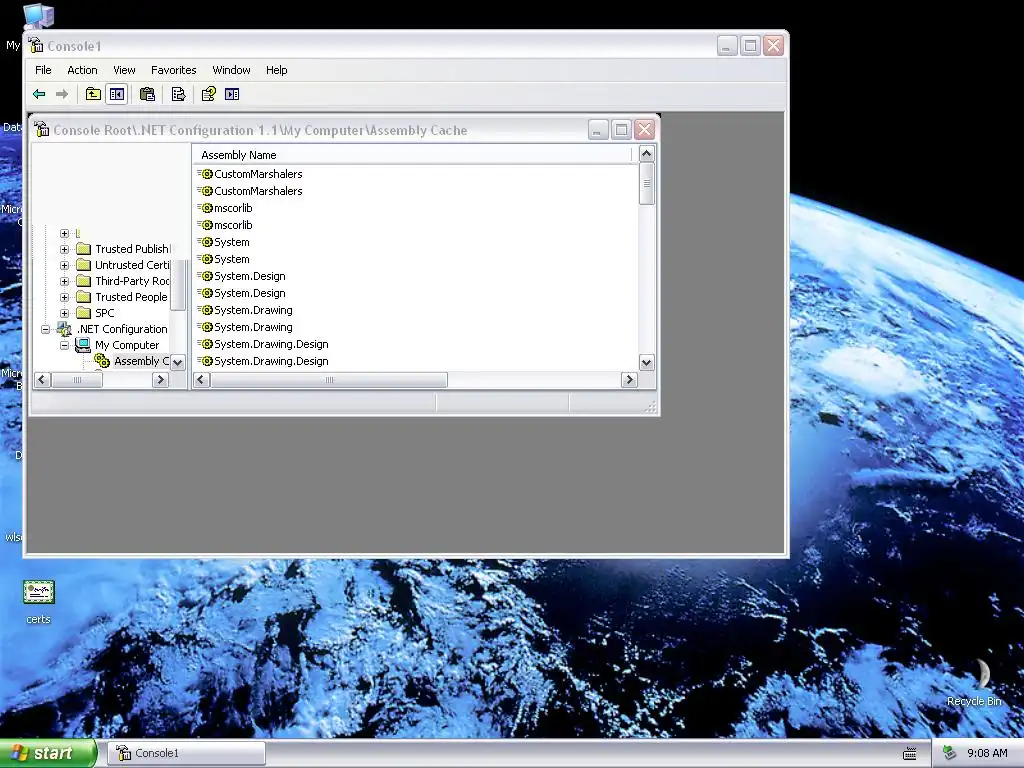The height and width of the screenshot is (768, 1024).
Task: Expand the Trusted Publishers tree node
Action: pyautogui.click(x=64, y=249)
